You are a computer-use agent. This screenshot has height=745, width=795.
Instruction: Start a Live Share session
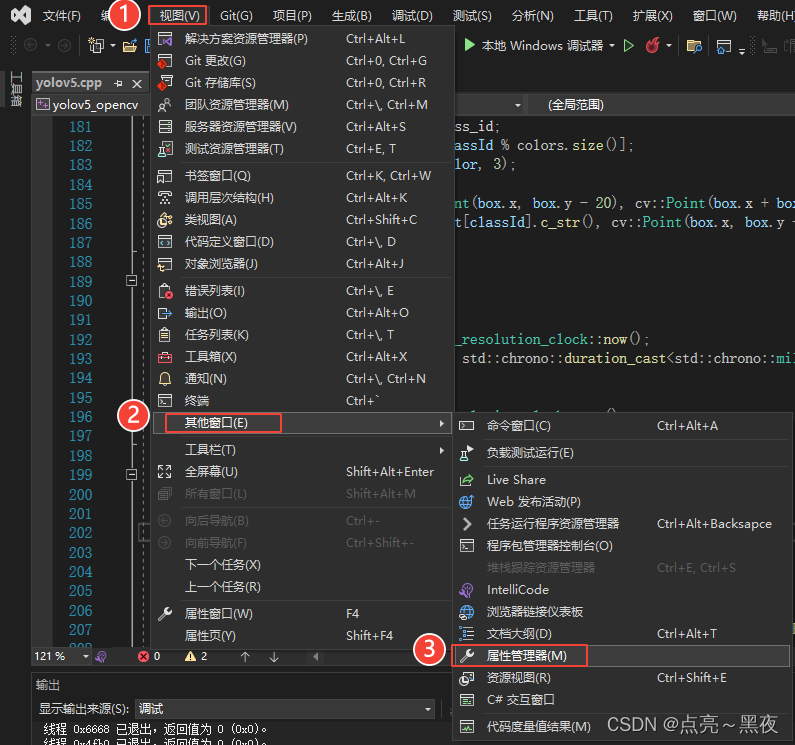[622, 480]
